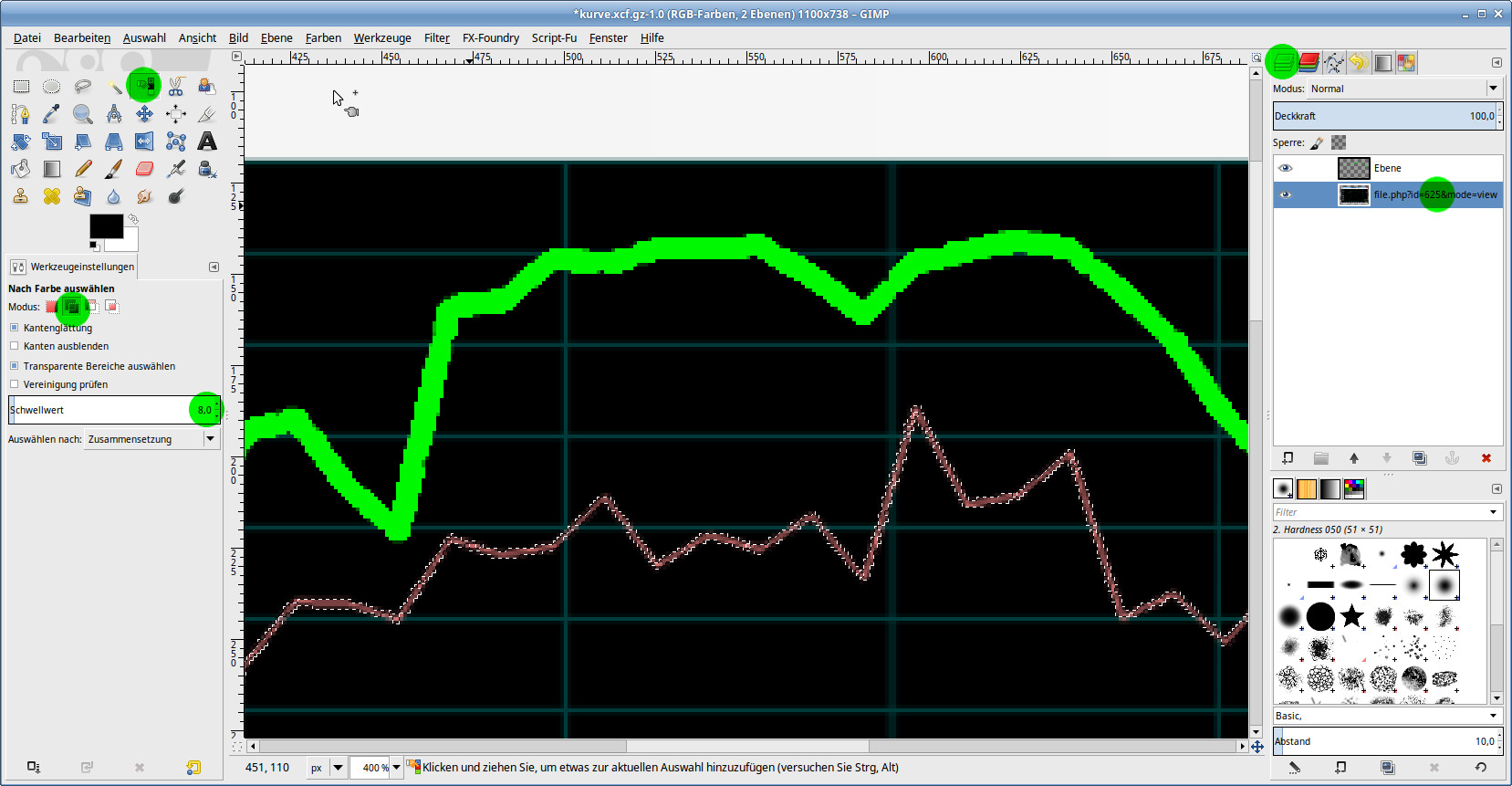
Task: Expand the brush Filter dropdown
Action: (1494, 512)
